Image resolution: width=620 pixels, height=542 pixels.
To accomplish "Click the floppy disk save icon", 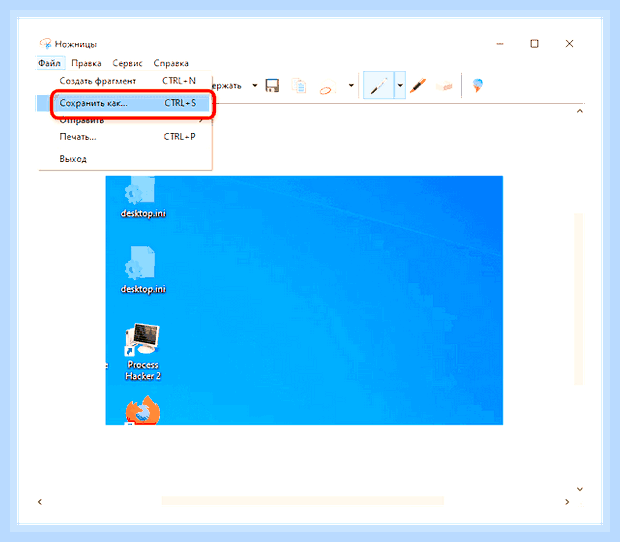I will click(x=272, y=85).
